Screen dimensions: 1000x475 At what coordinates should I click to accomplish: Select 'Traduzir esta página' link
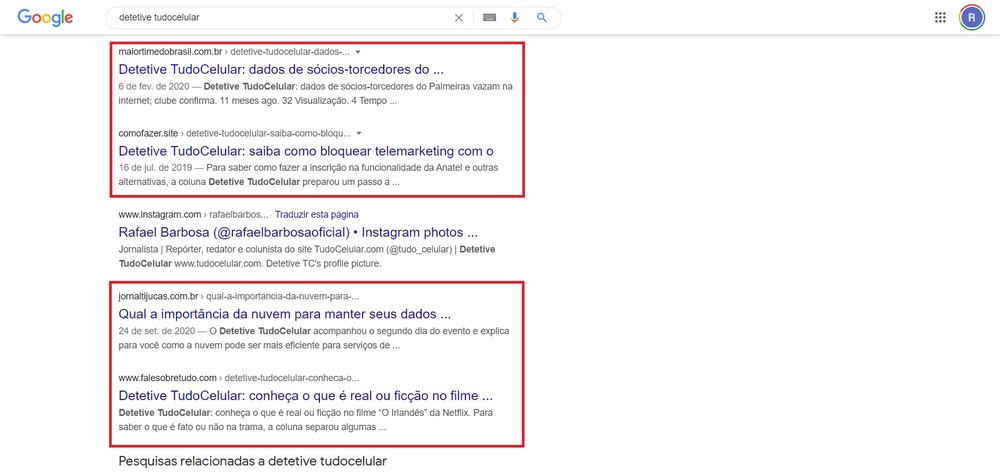316,215
